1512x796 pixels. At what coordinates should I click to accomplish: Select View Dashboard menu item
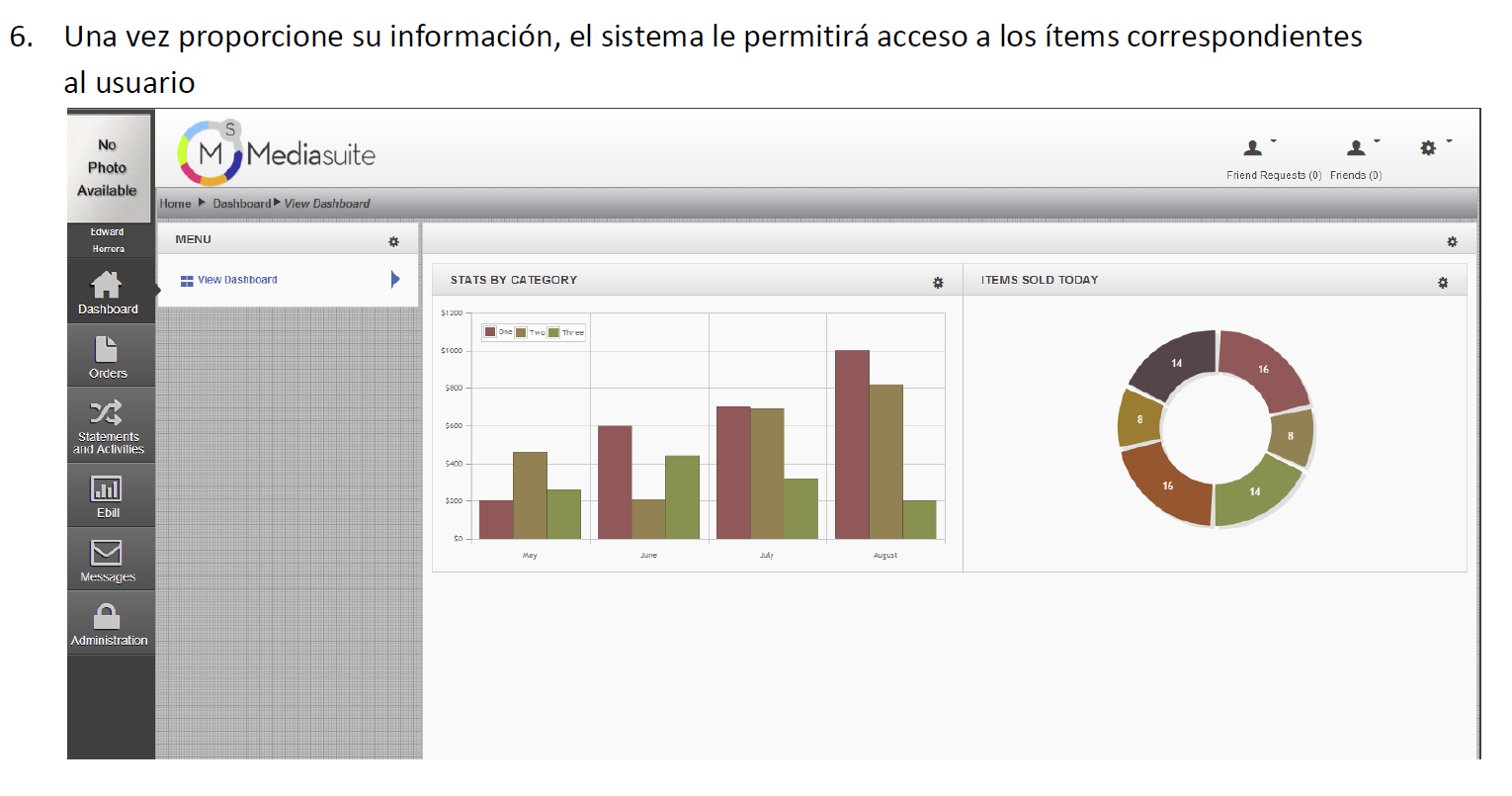point(237,280)
